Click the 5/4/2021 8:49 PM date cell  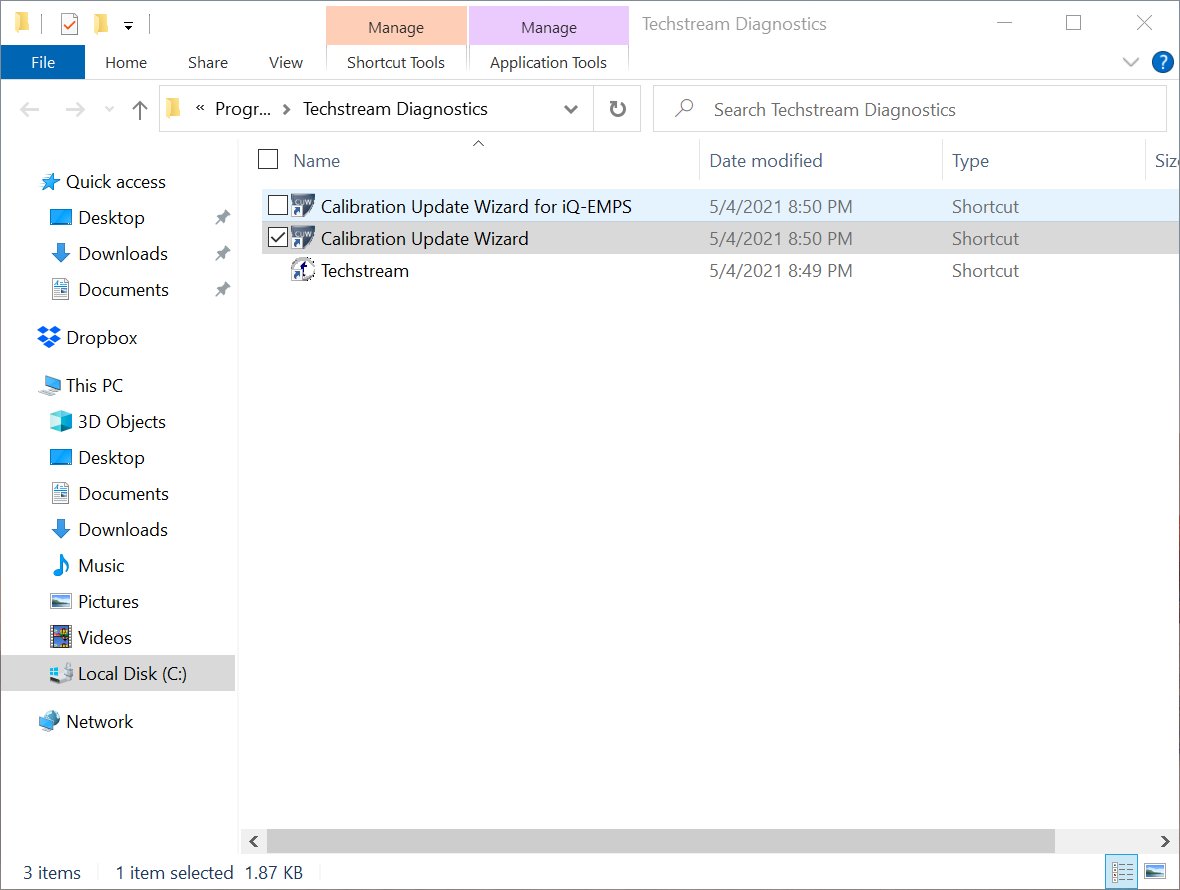(x=780, y=271)
